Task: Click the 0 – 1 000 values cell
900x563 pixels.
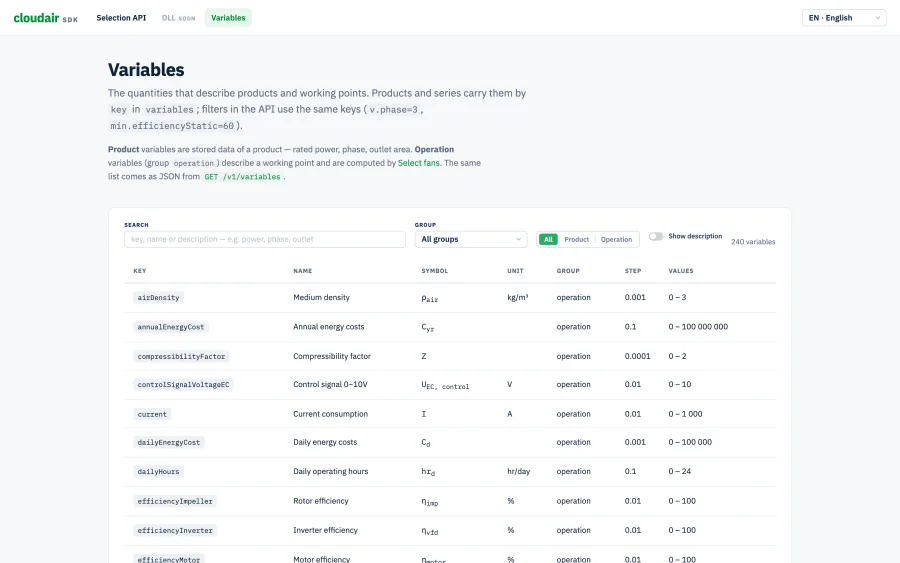Action: coord(685,414)
